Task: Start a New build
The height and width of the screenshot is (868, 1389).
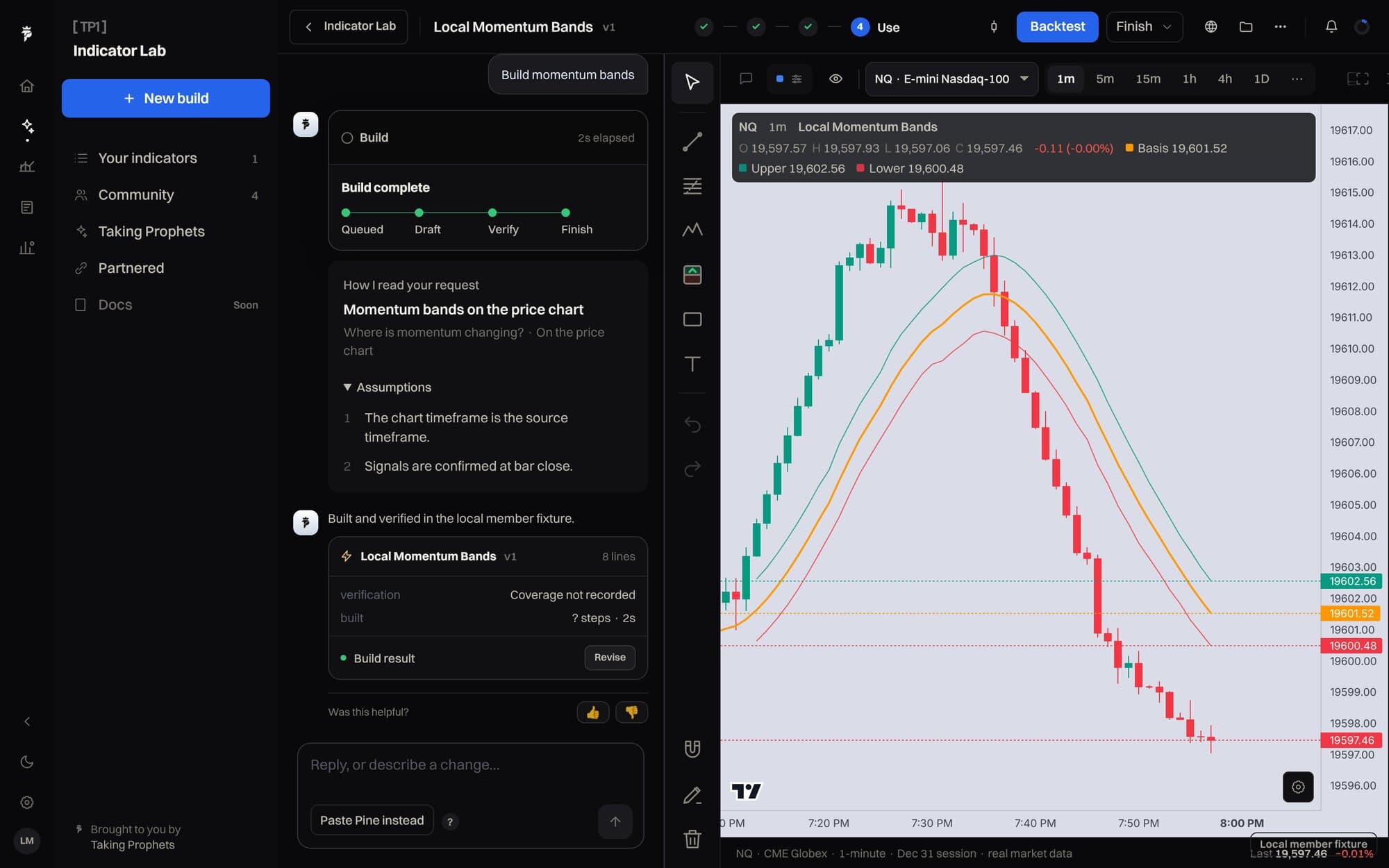Action: point(166,98)
